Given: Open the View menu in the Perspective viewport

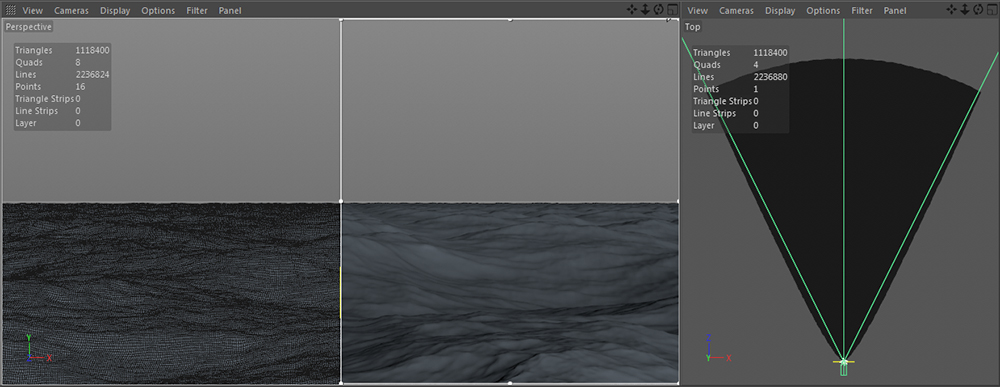Looking at the screenshot, I should (x=33, y=11).
